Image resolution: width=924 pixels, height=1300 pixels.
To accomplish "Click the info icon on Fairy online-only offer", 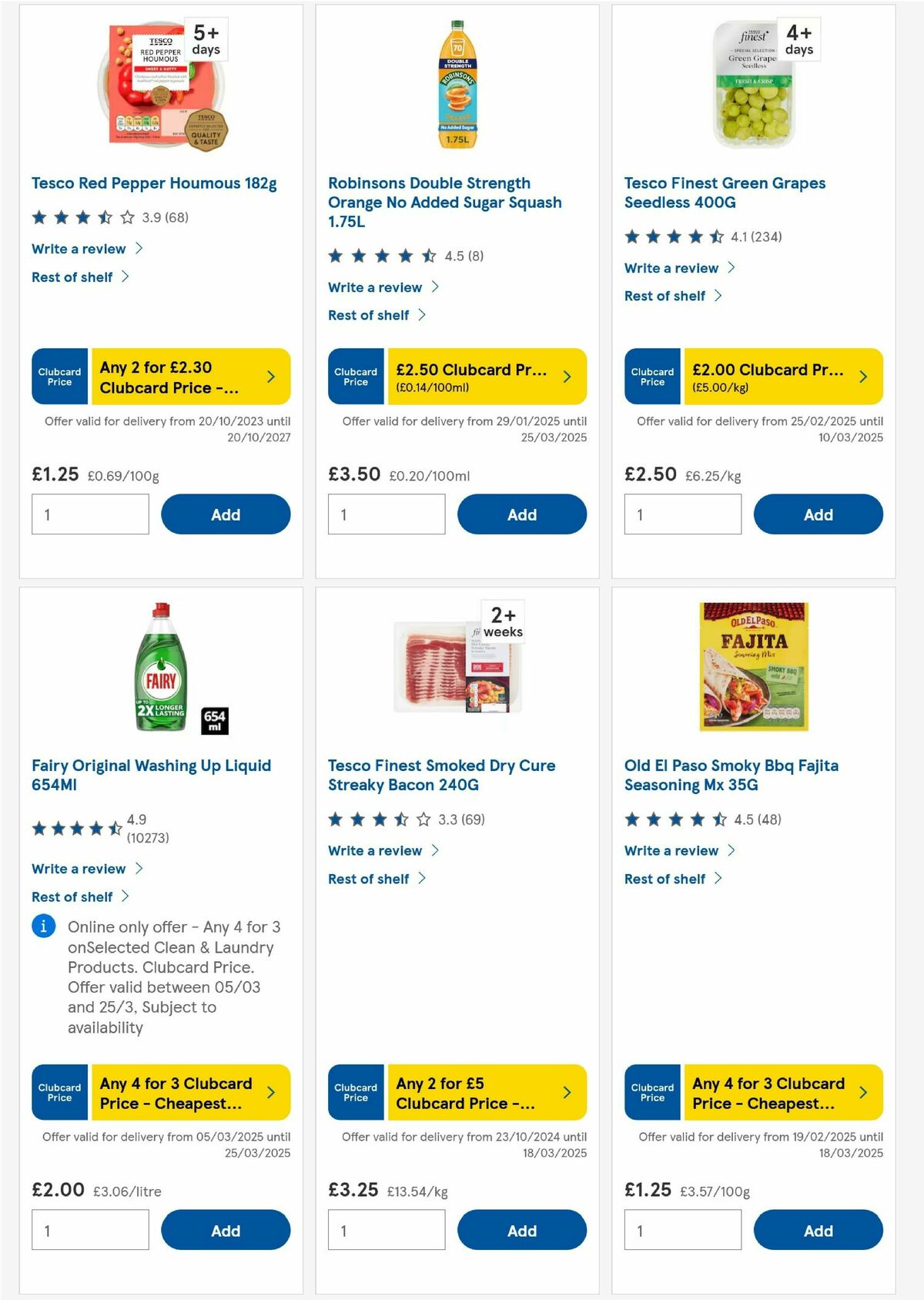I will coord(42,926).
